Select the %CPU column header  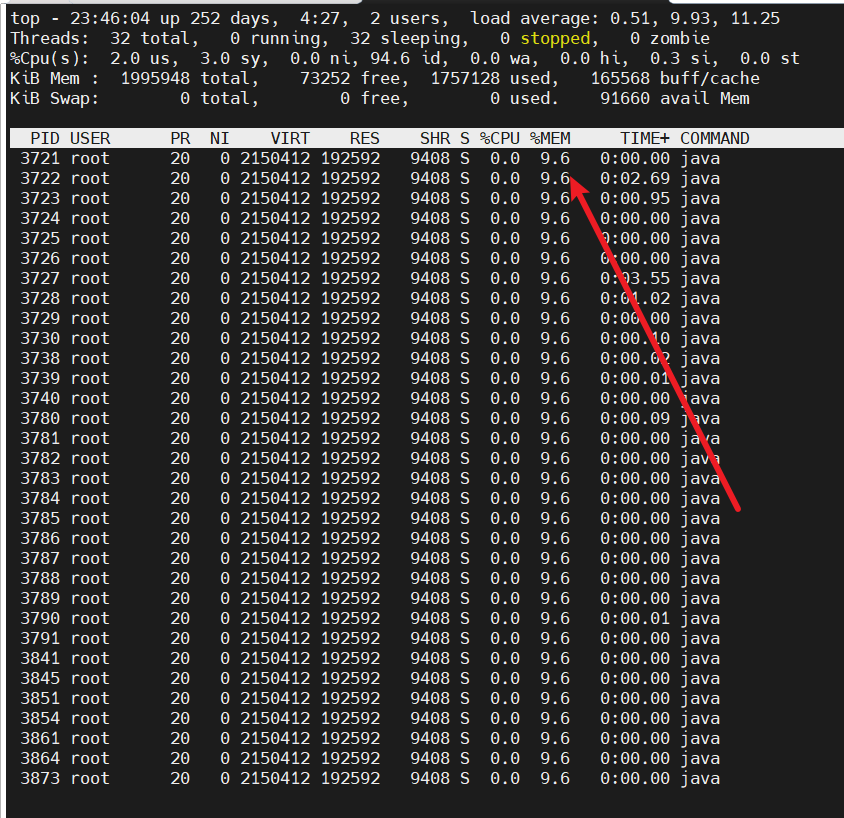tap(500, 138)
